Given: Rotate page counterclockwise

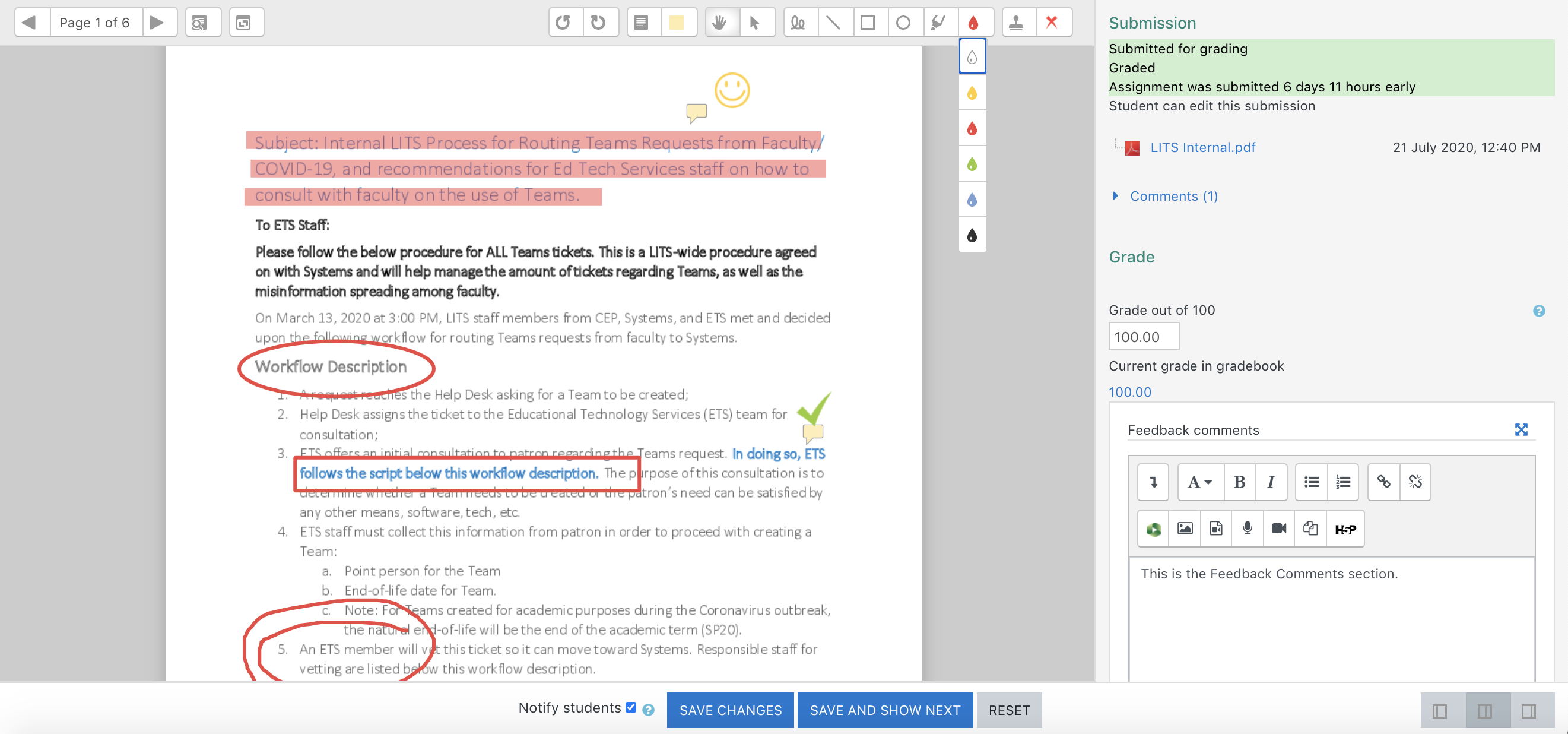Looking at the screenshot, I should click(x=564, y=23).
